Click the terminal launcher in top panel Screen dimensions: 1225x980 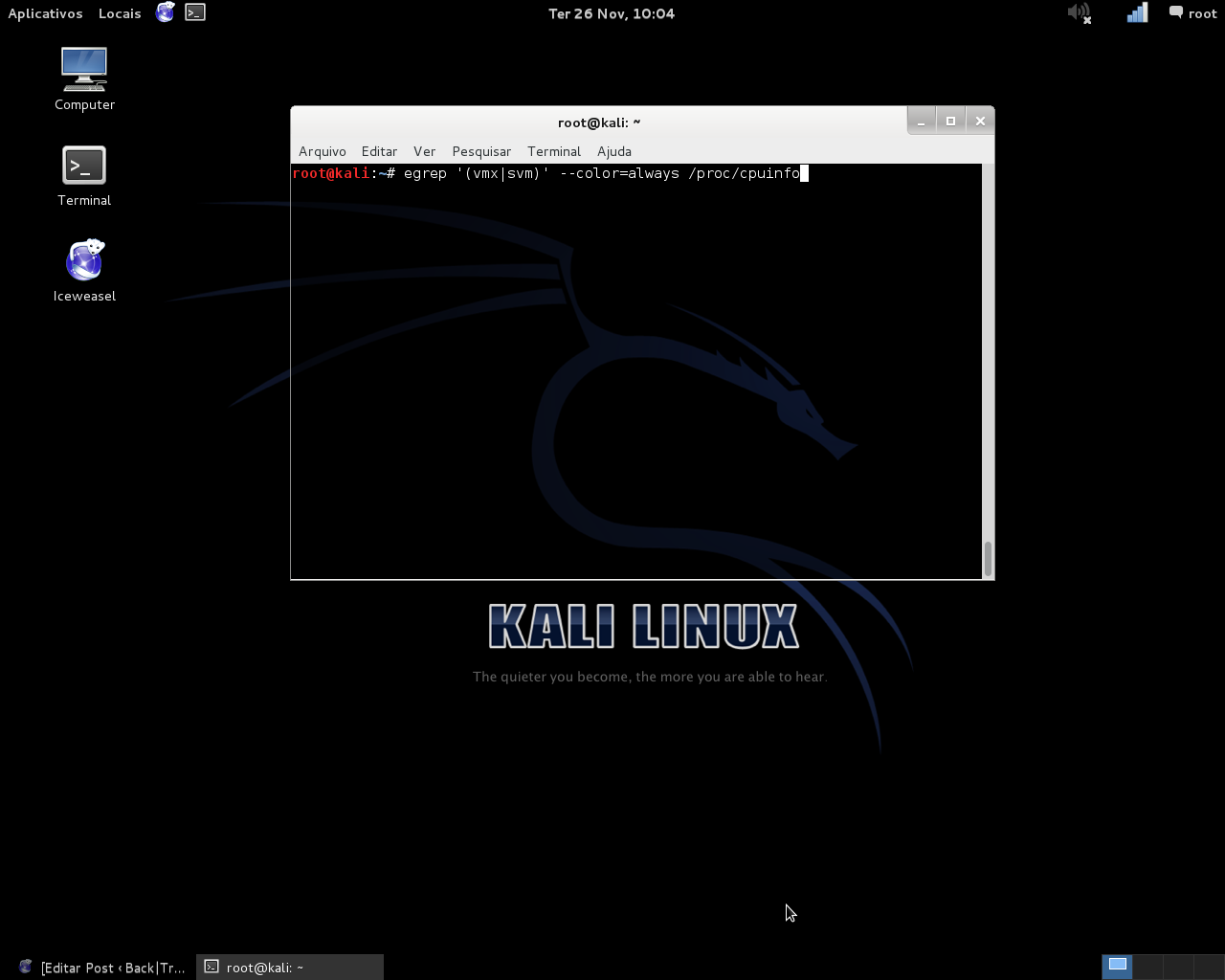[x=195, y=12]
